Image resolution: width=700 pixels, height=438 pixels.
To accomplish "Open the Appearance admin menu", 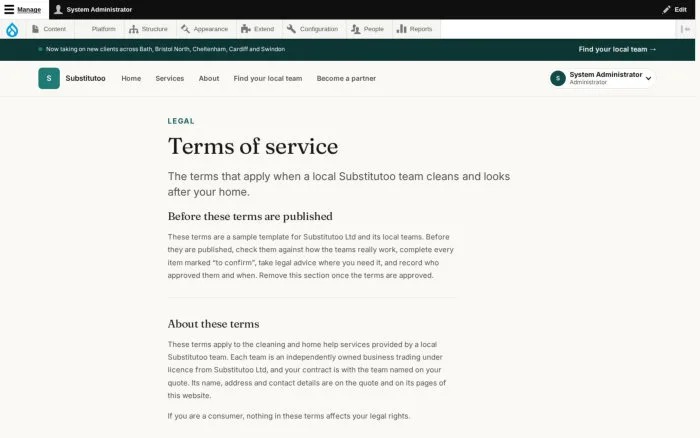I will pyautogui.click(x=205, y=29).
